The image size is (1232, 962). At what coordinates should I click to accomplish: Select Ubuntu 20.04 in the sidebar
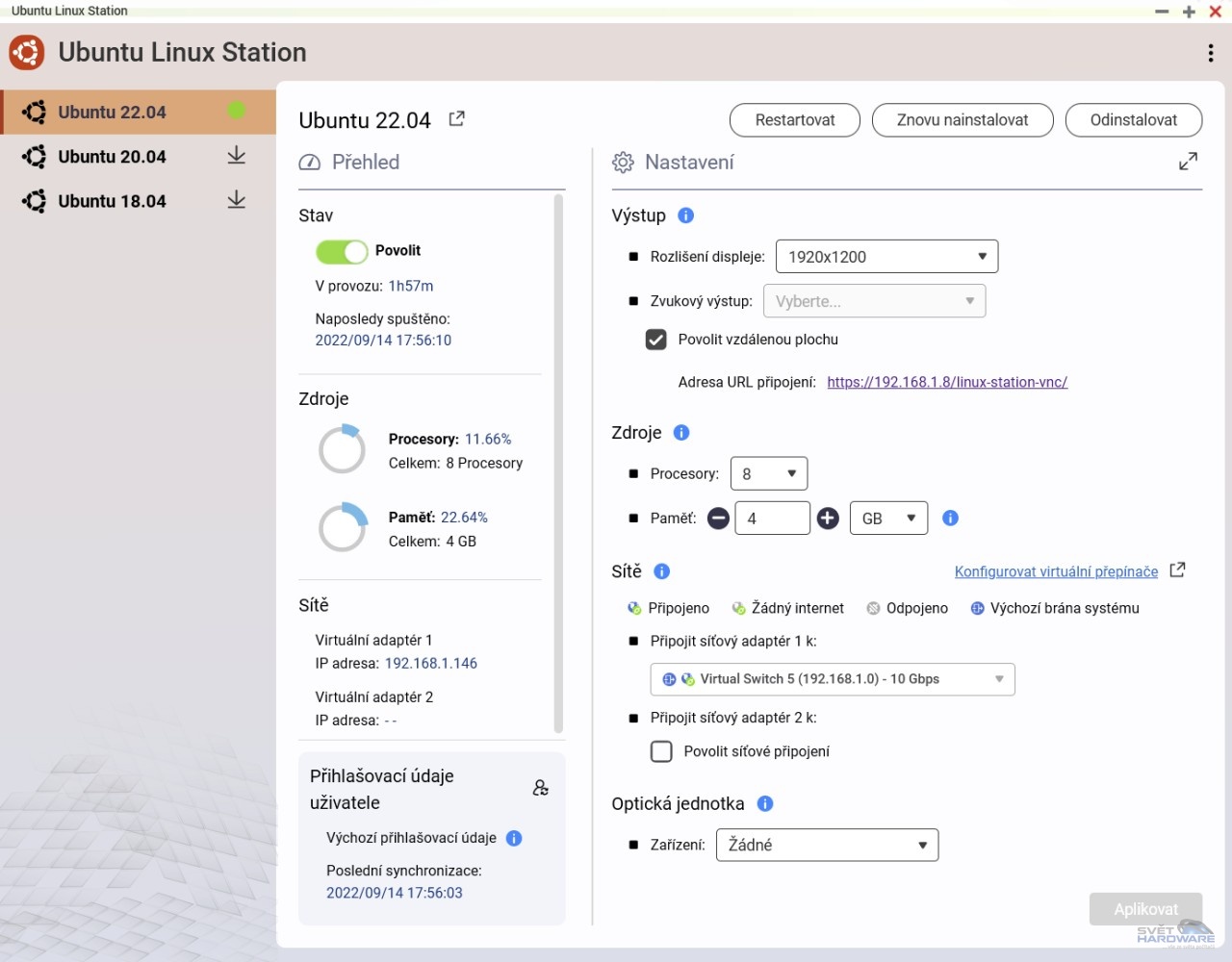point(113,157)
